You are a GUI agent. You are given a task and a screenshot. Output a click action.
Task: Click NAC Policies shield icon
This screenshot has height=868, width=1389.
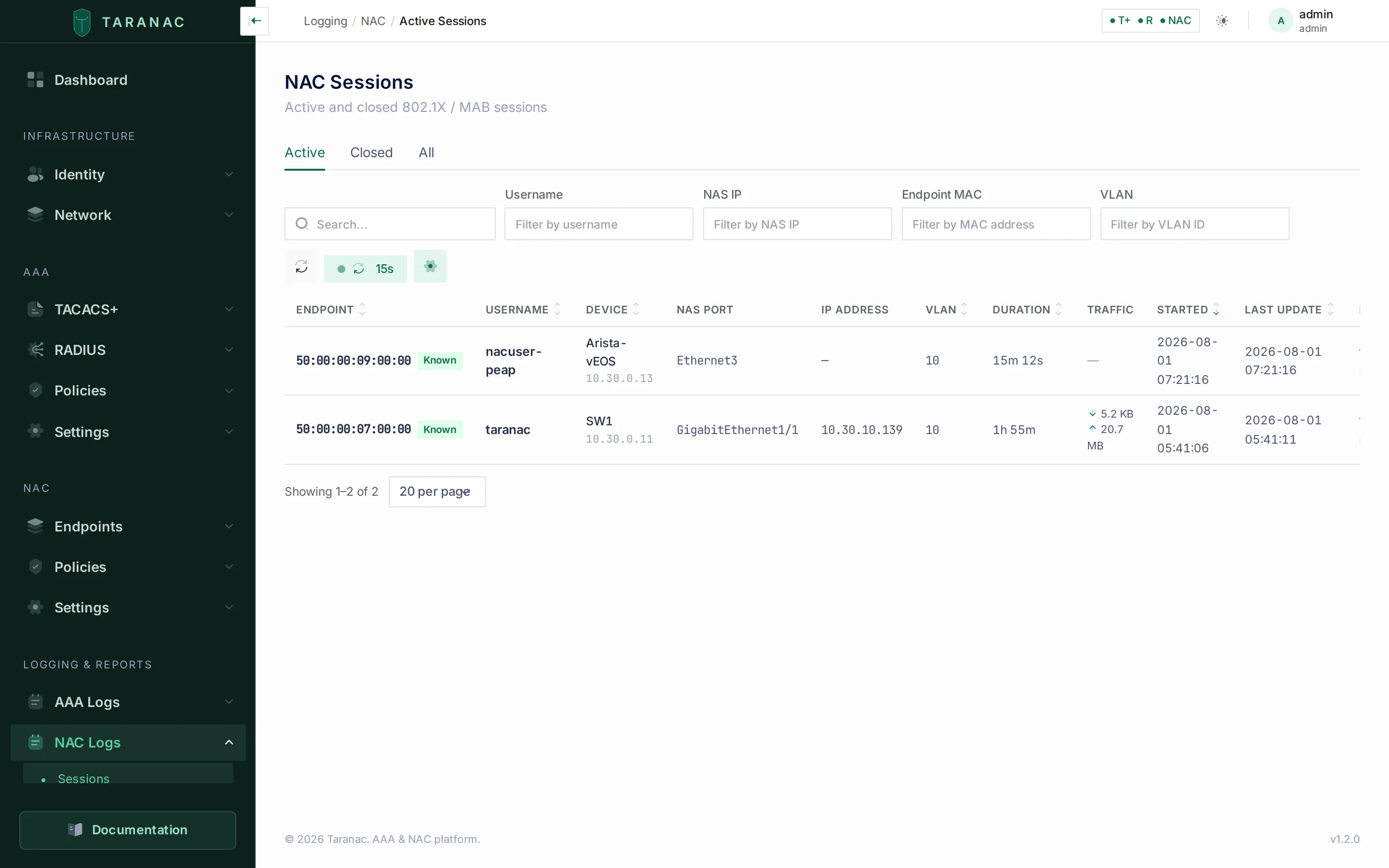coord(36,567)
